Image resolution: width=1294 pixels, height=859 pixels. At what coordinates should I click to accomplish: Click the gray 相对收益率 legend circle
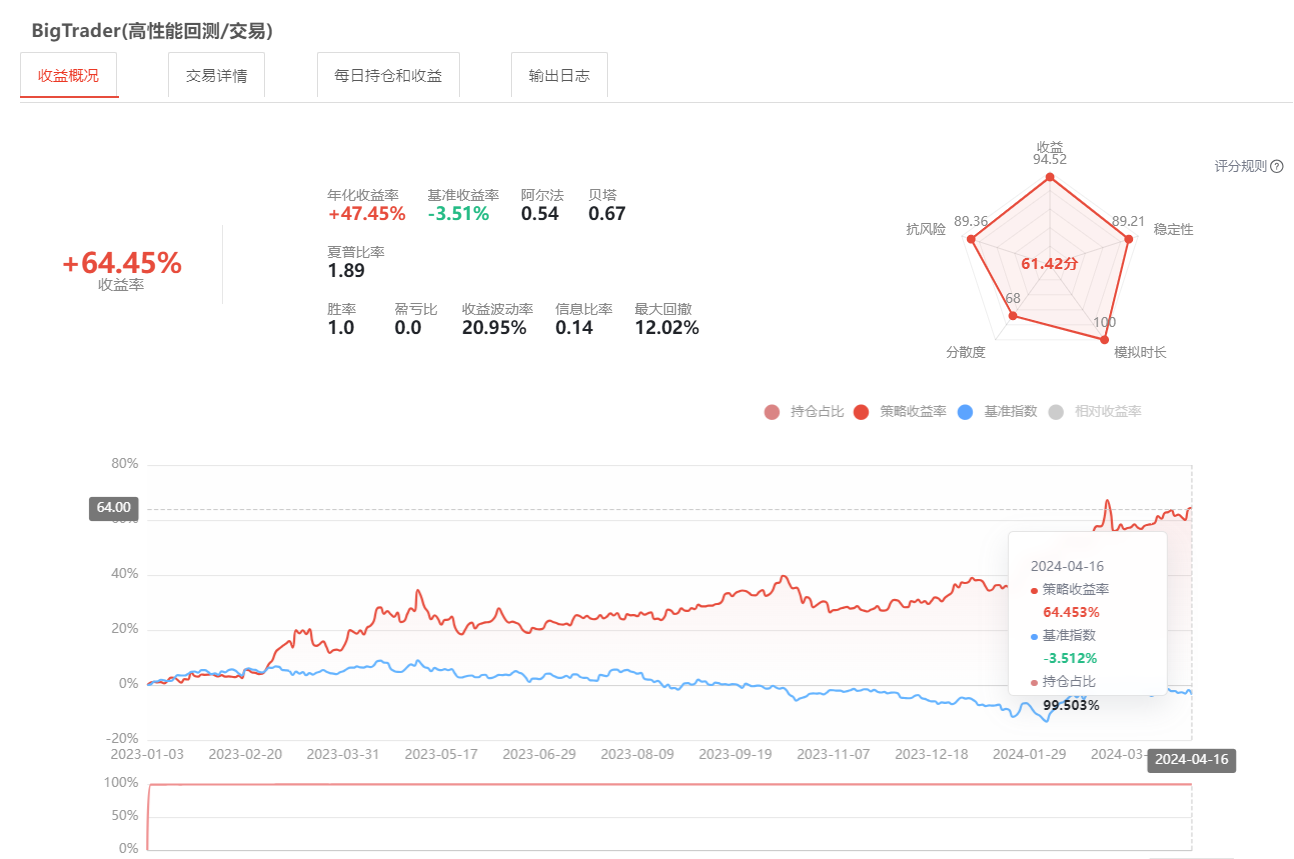coord(1055,412)
